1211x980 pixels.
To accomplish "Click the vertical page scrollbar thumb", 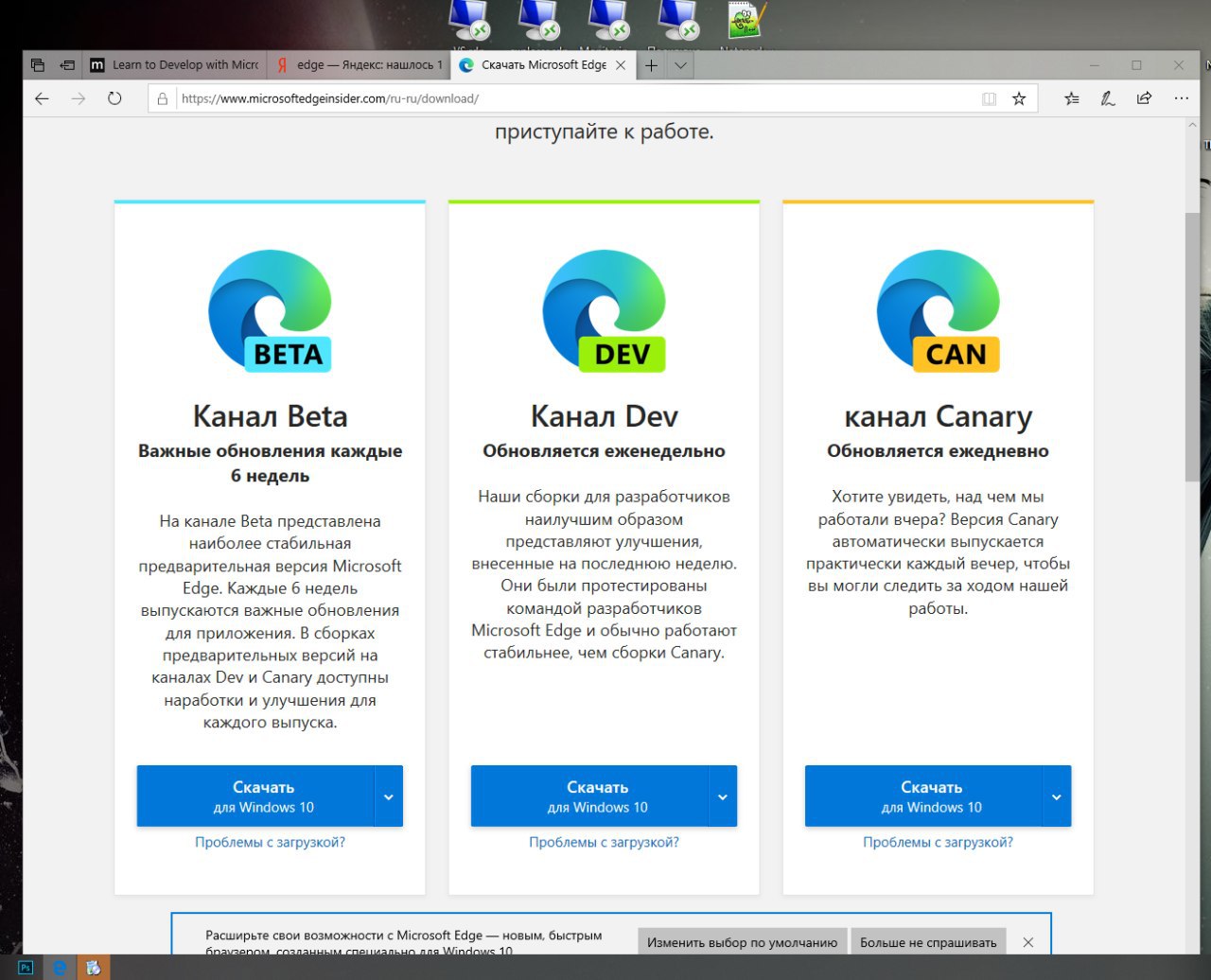I will (x=1192, y=348).
